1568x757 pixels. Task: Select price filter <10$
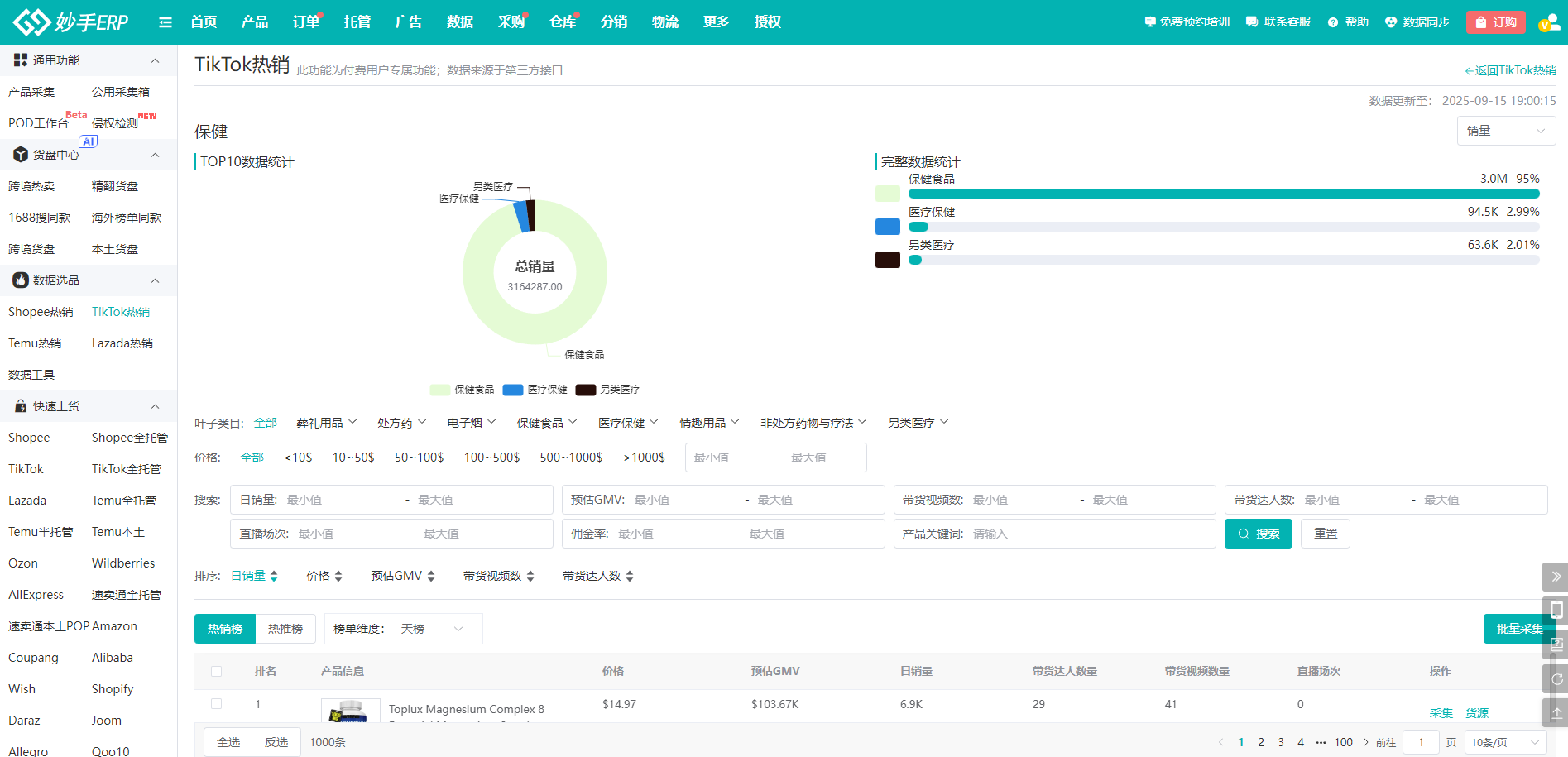[x=299, y=458]
